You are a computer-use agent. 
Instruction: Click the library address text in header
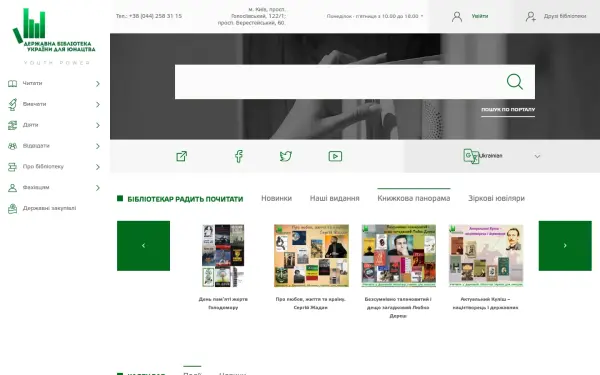(x=252, y=16)
